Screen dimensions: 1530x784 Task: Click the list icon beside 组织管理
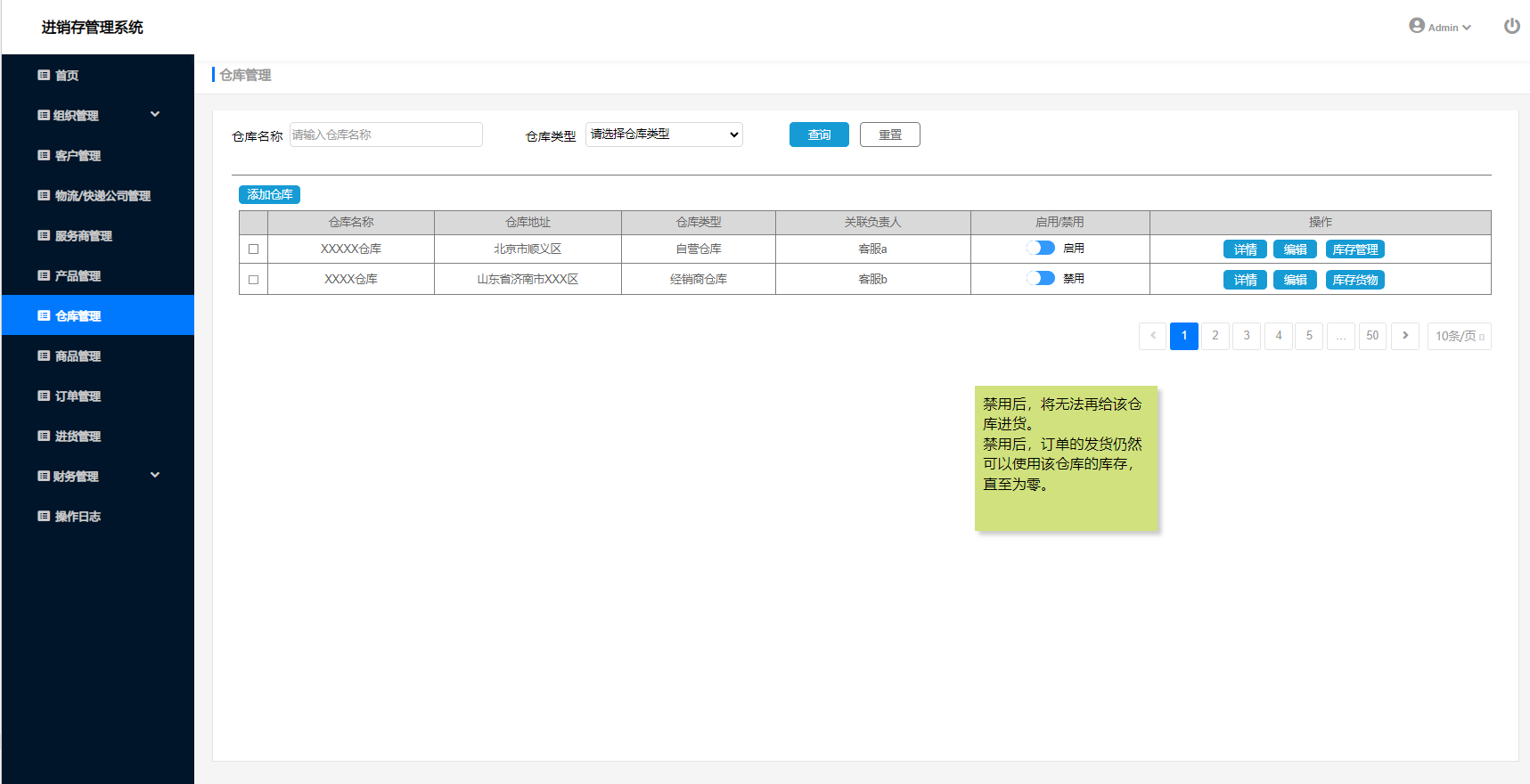pos(44,115)
